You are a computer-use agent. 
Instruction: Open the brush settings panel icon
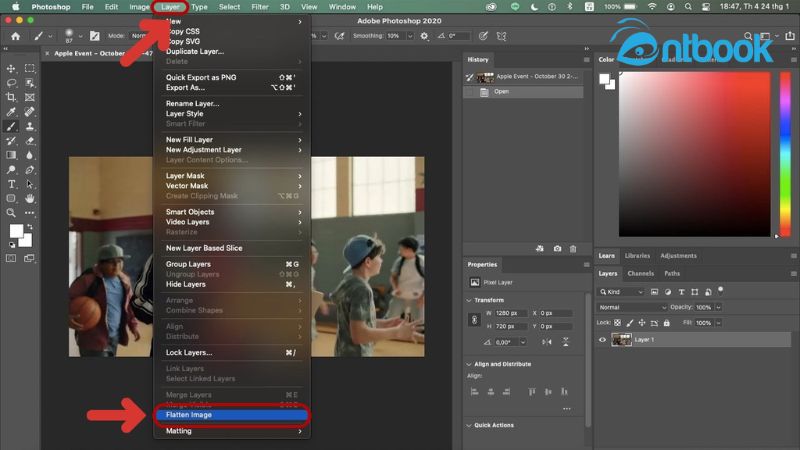pos(95,36)
